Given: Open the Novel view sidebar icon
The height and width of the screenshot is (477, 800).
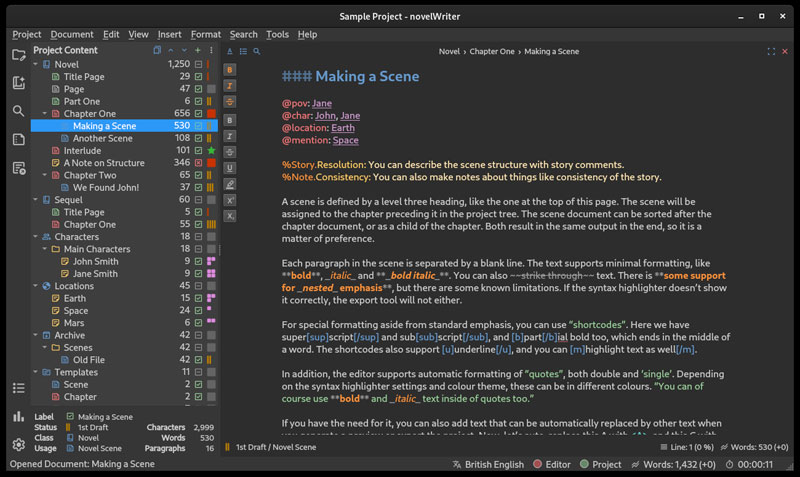Looking at the screenshot, I should coord(19,83).
